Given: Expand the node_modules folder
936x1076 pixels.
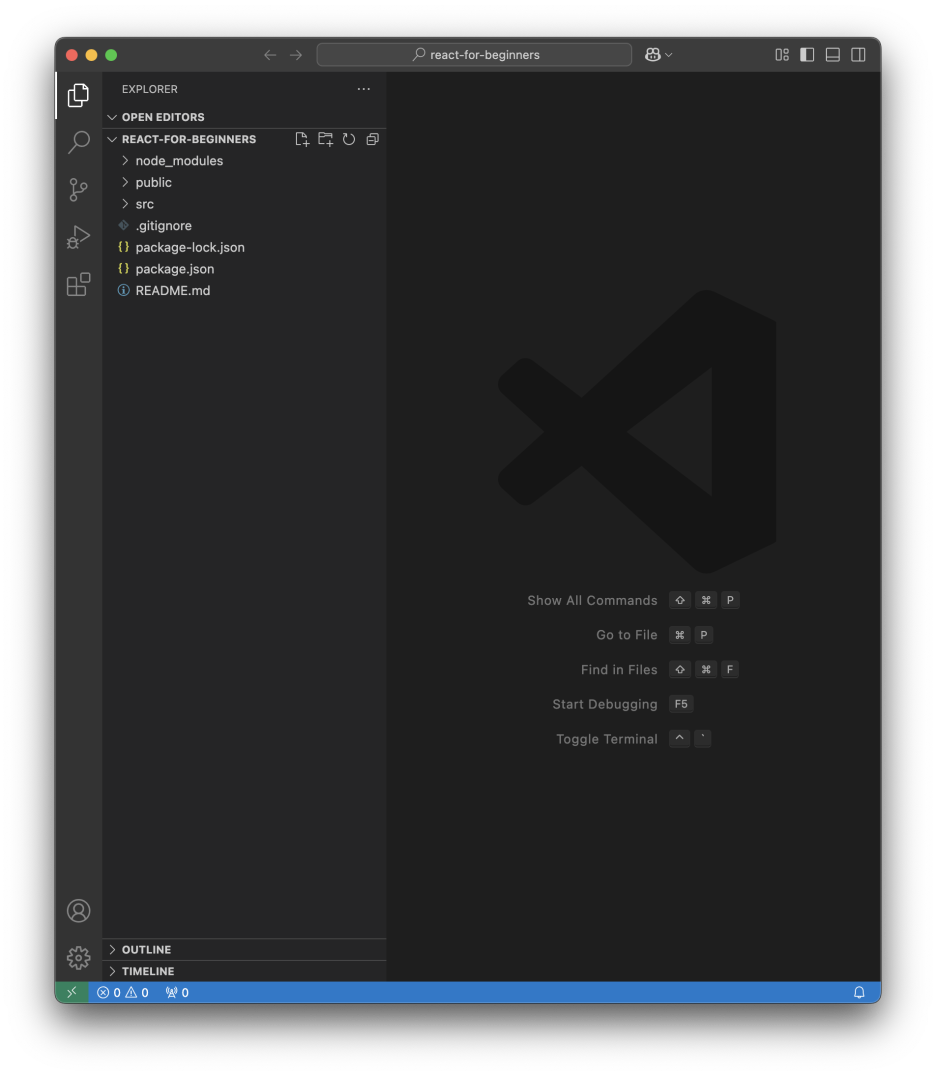Looking at the screenshot, I should (244, 161).
